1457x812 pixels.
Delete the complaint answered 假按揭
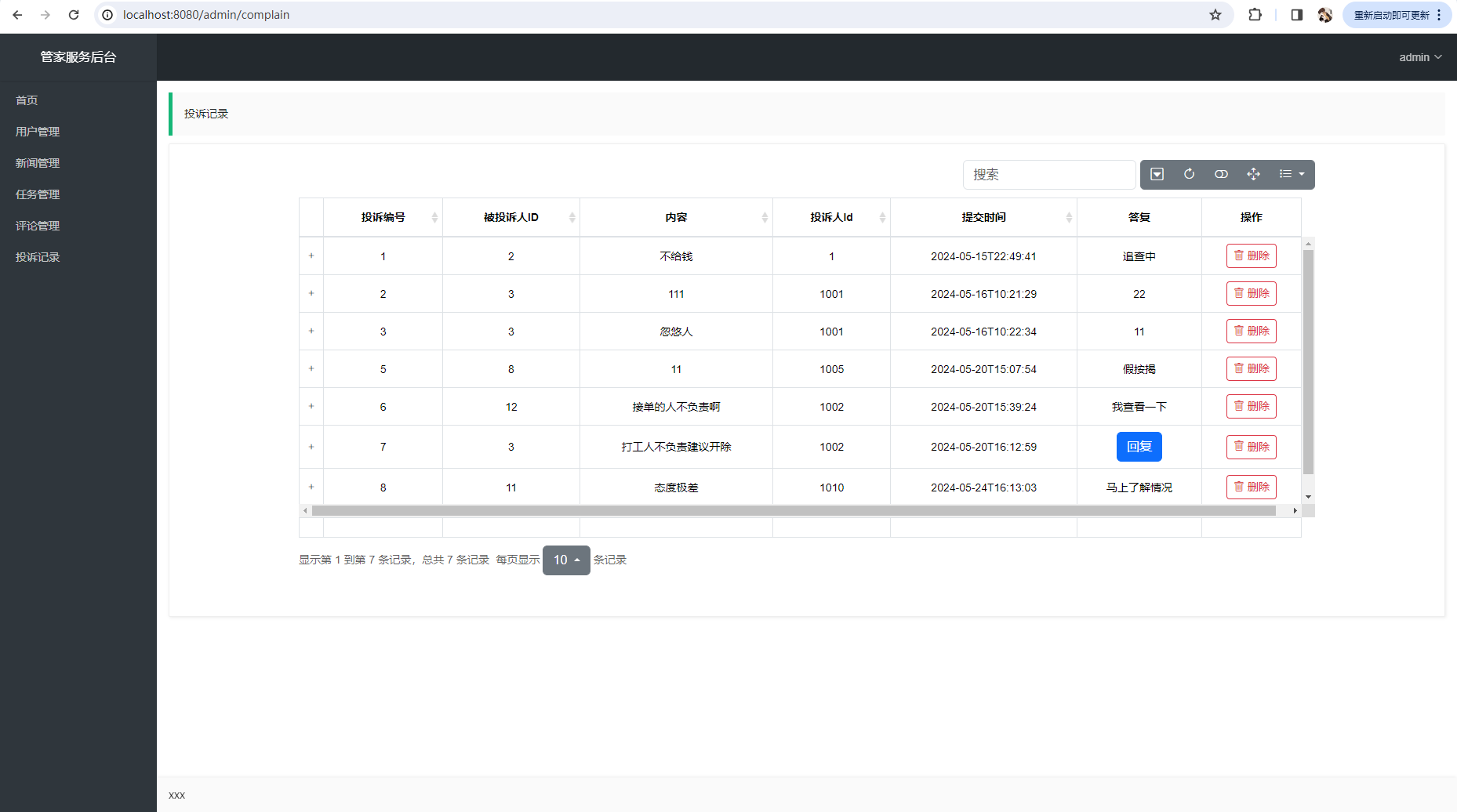[1252, 368]
